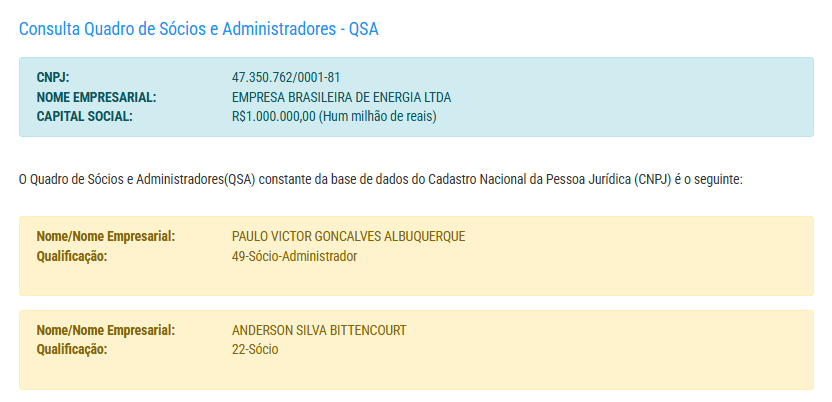This screenshot has width=832, height=402.
Task: Click Nome/Nome Empresarial label beside Paulo Victor
Action: pos(105,237)
